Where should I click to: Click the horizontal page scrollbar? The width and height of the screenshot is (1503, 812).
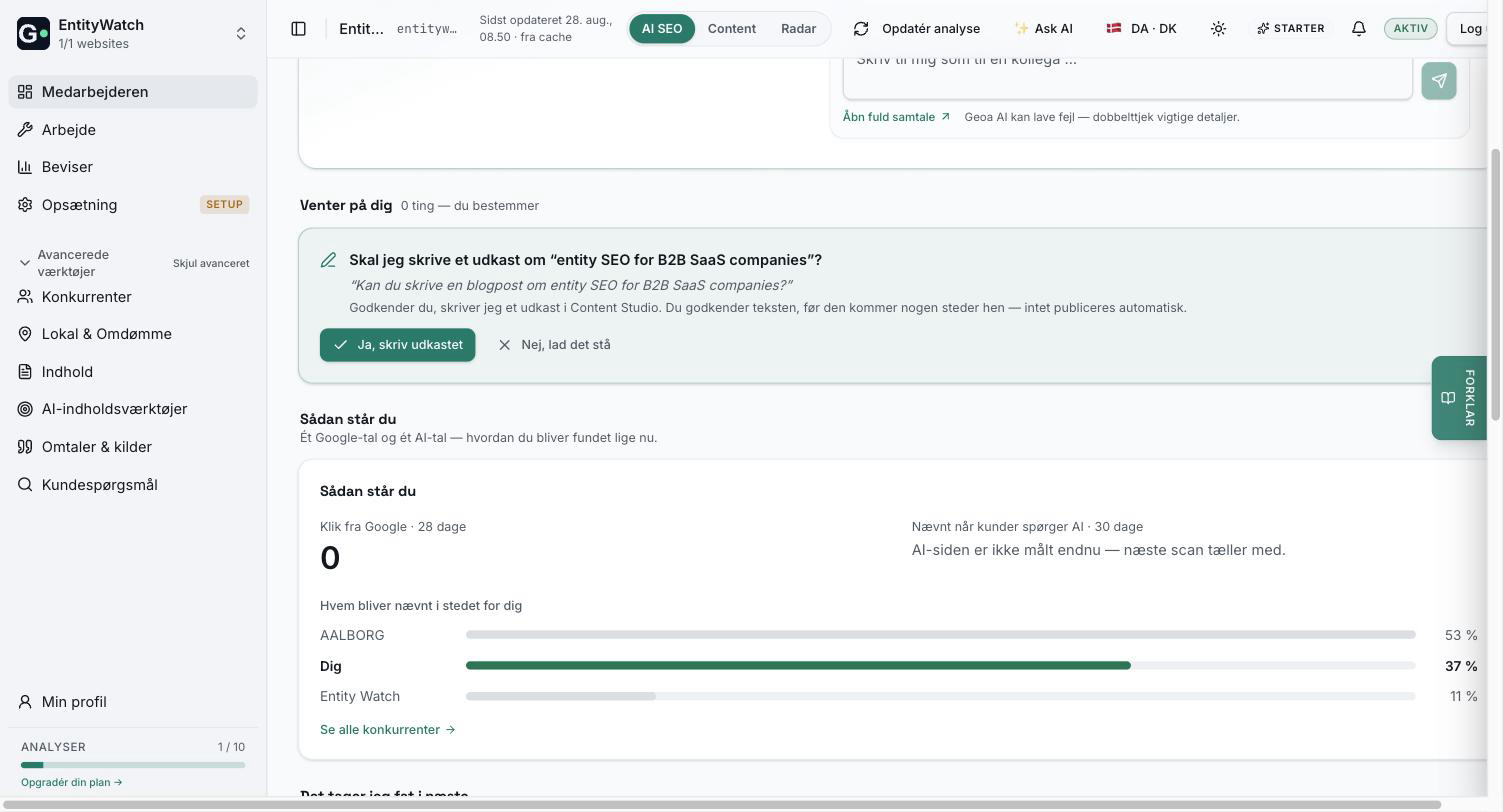[720, 805]
